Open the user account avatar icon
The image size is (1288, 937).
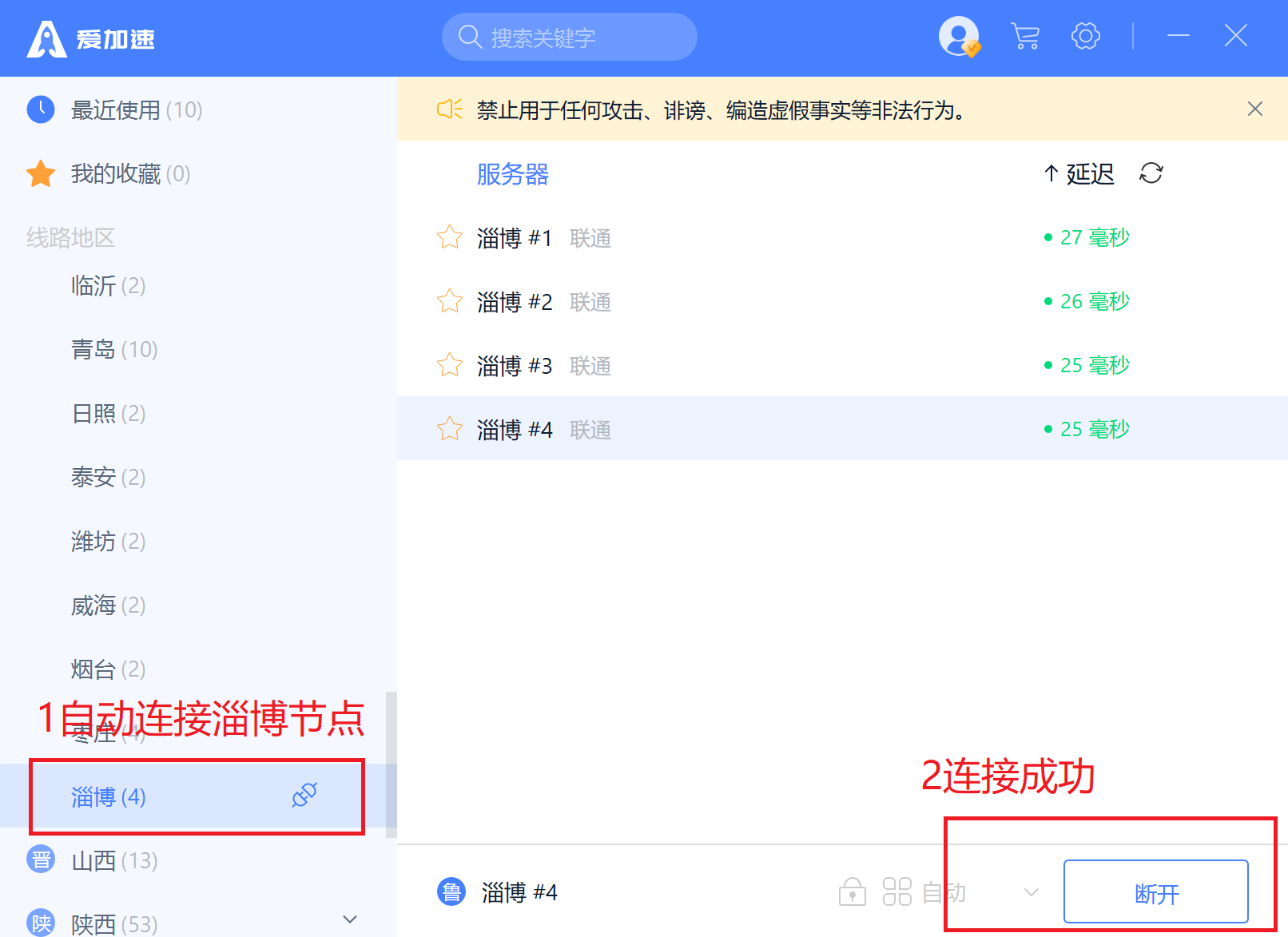(x=959, y=37)
